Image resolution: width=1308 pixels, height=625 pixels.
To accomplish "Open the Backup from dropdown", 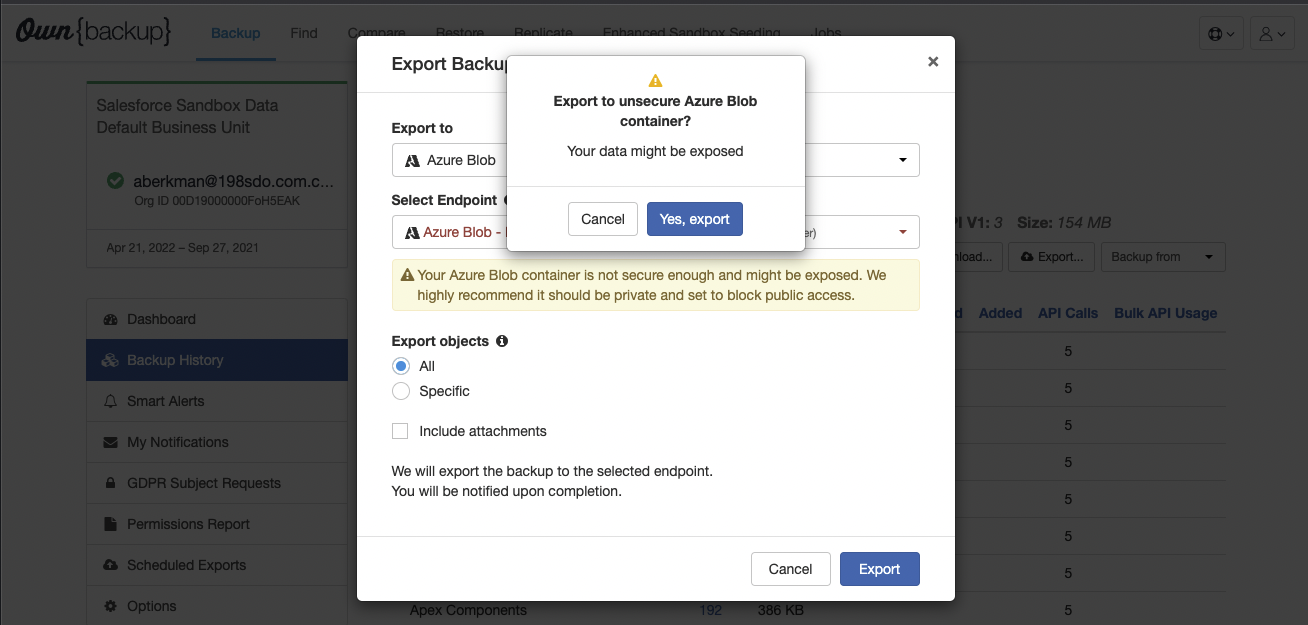I will pyautogui.click(x=1163, y=257).
